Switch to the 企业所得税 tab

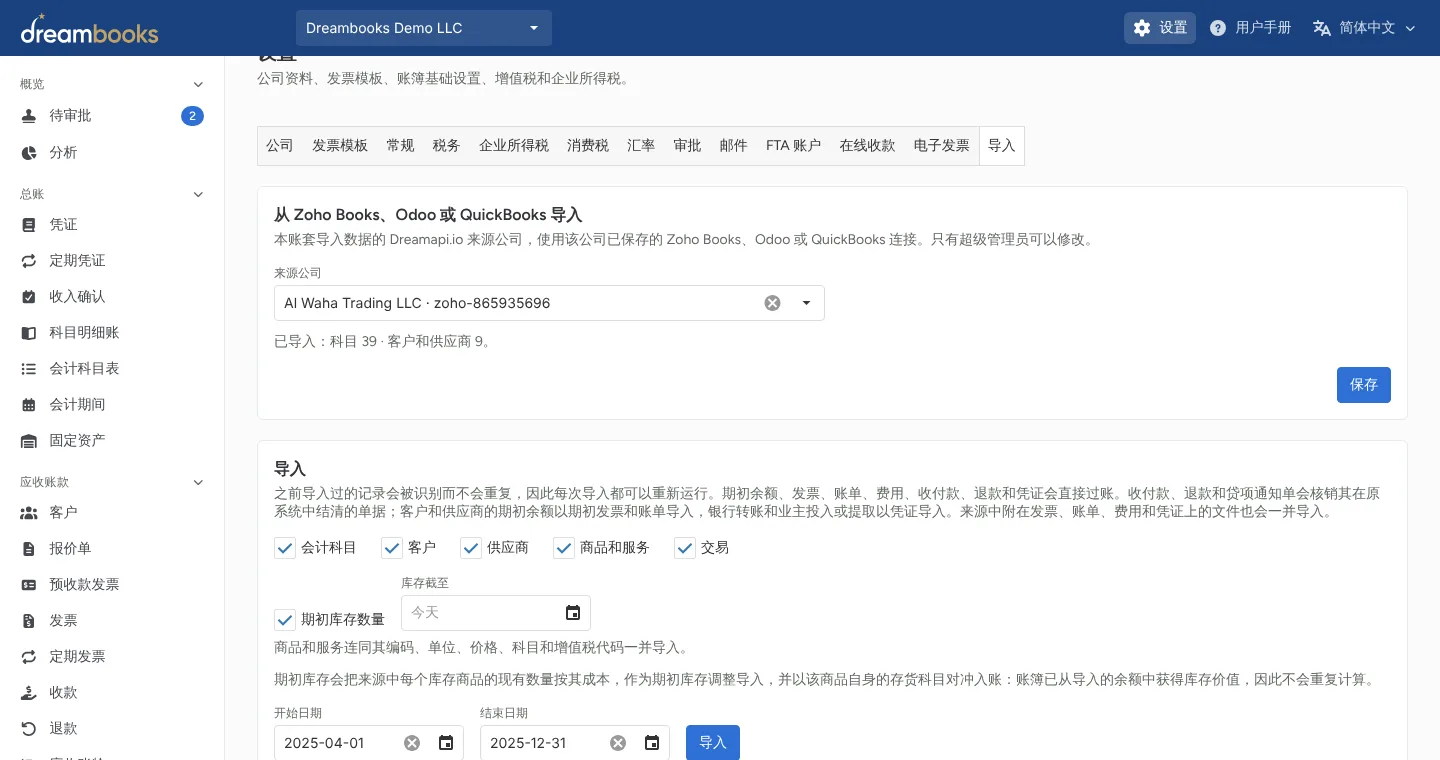(x=514, y=146)
